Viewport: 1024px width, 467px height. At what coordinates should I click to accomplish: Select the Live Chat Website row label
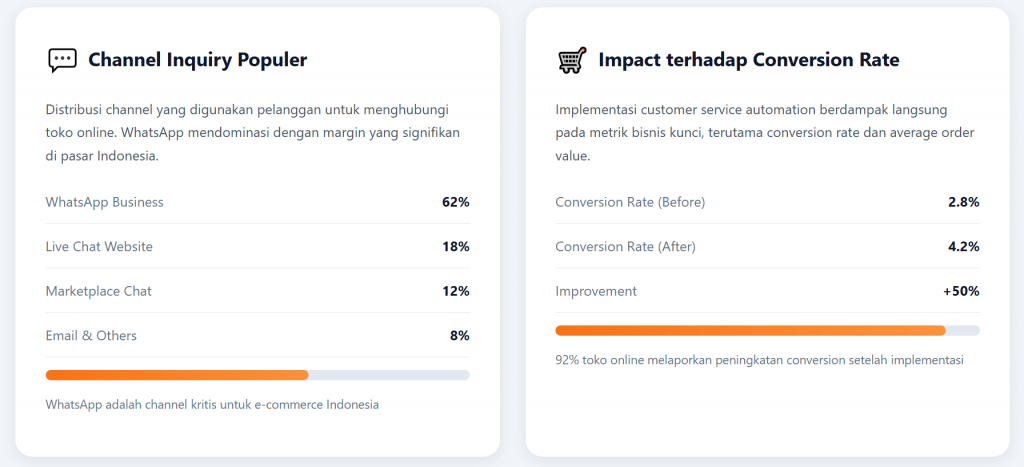[x=99, y=246]
